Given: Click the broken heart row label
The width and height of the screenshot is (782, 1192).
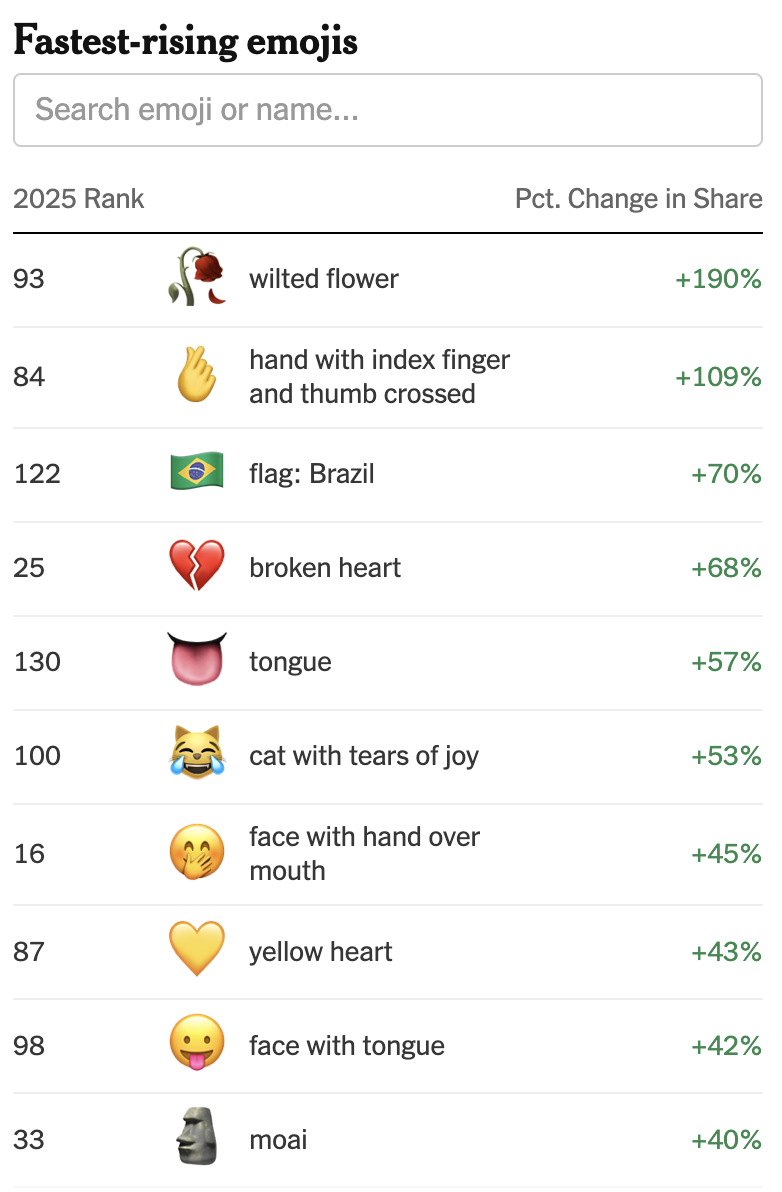Looking at the screenshot, I should coord(325,567).
